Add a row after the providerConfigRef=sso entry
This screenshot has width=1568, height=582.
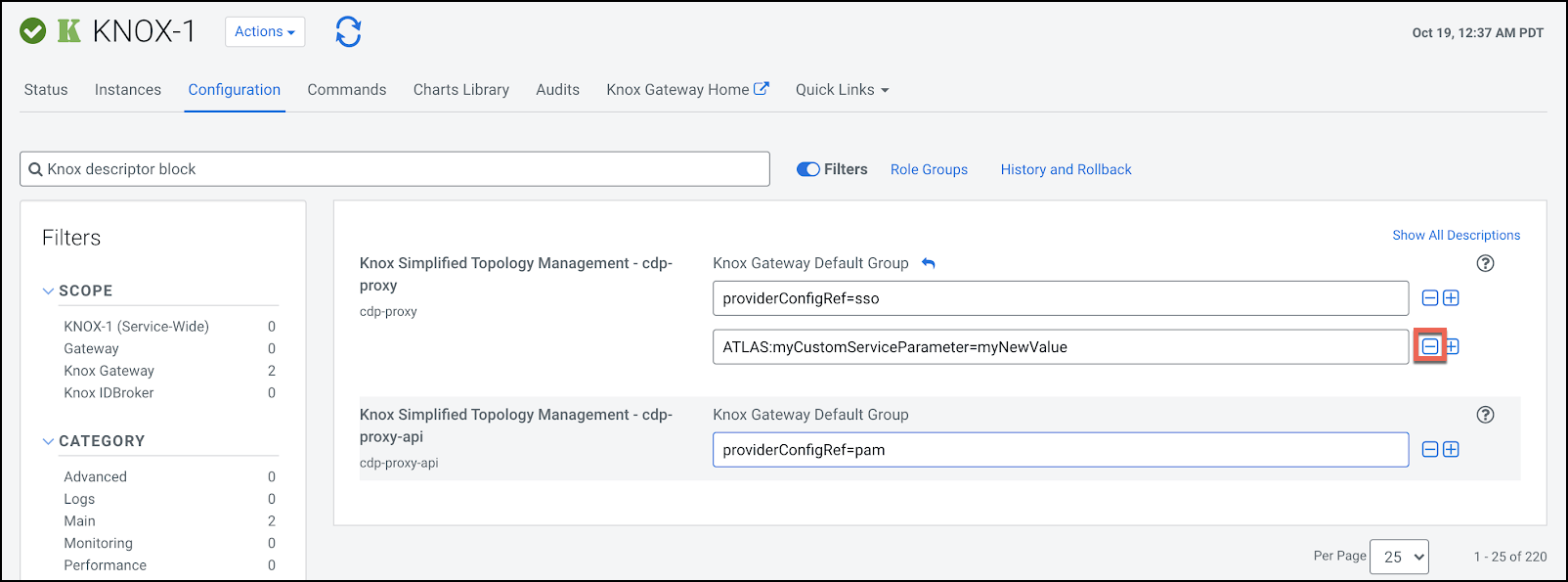coord(1452,298)
